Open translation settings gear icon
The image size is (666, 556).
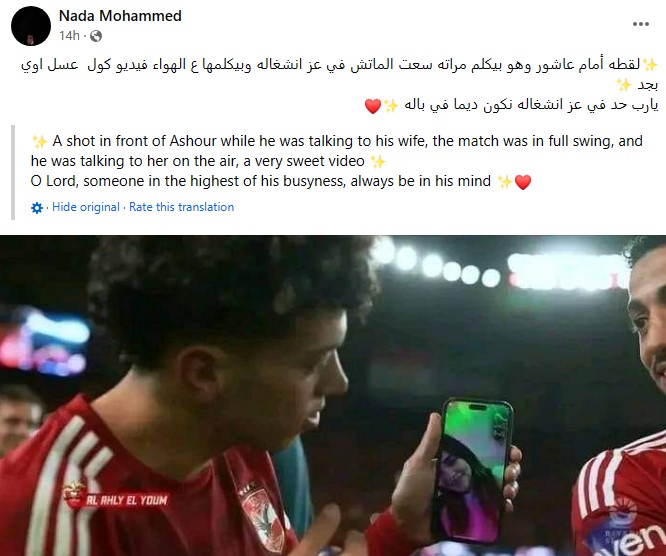tap(37, 208)
